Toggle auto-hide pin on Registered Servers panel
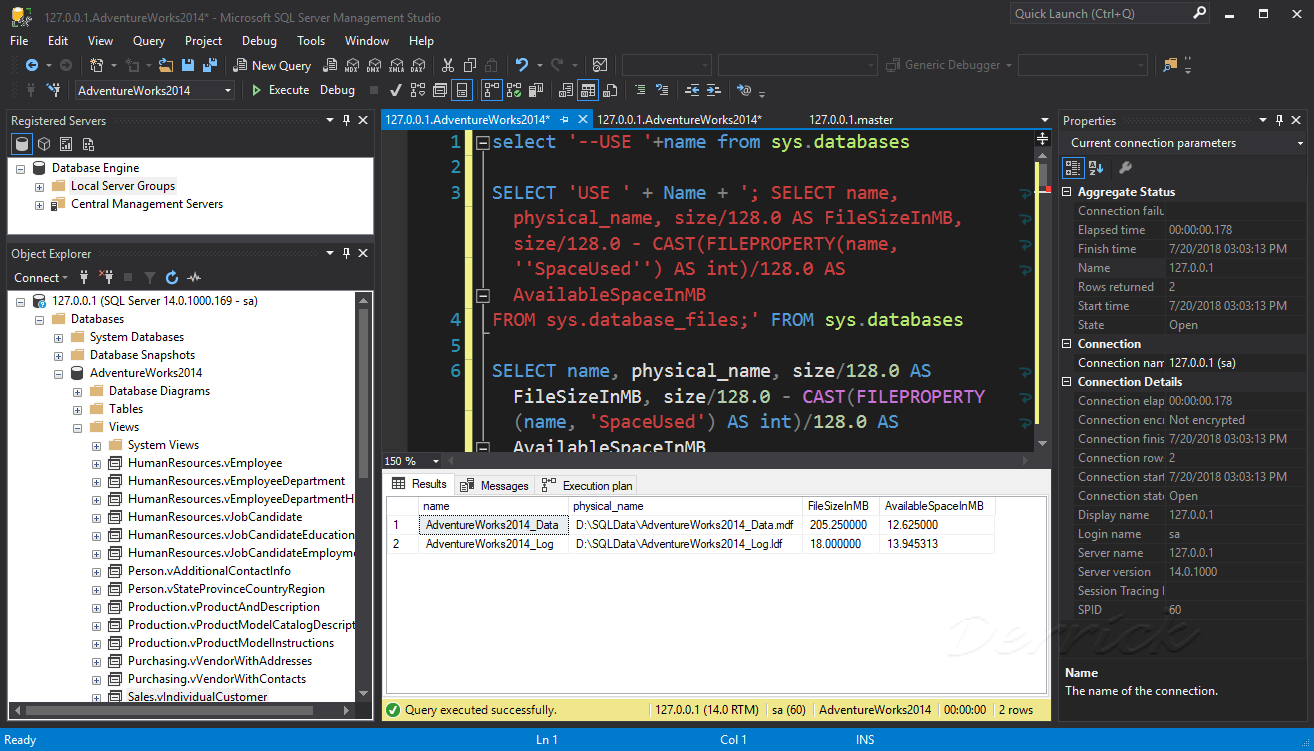Screen dimensions: 1314x751 coord(345,120)
